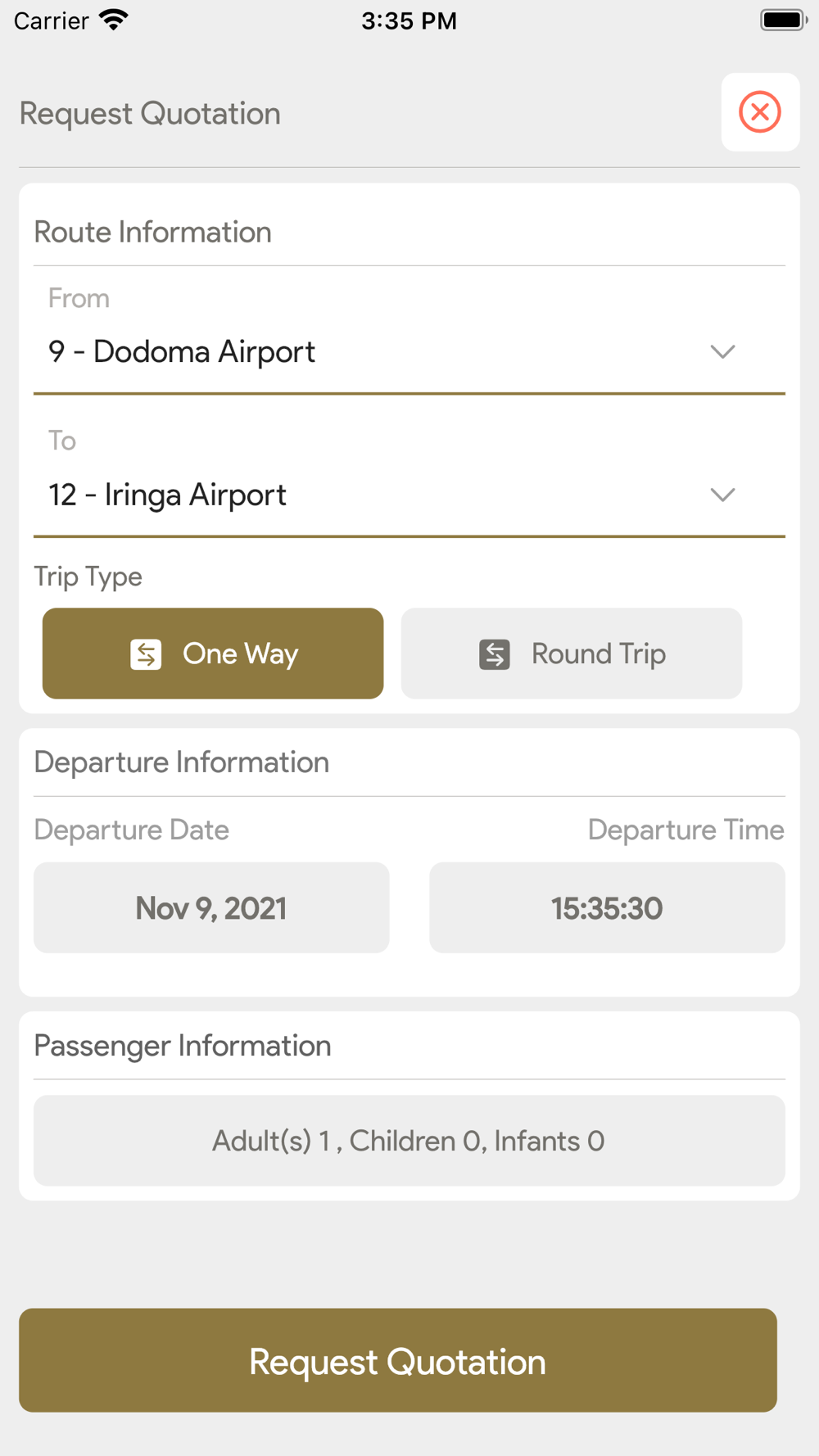Click the swap arrows icon on One Way
The width and height of the screenshot is (819, 1456).
(x=146, y=654)
